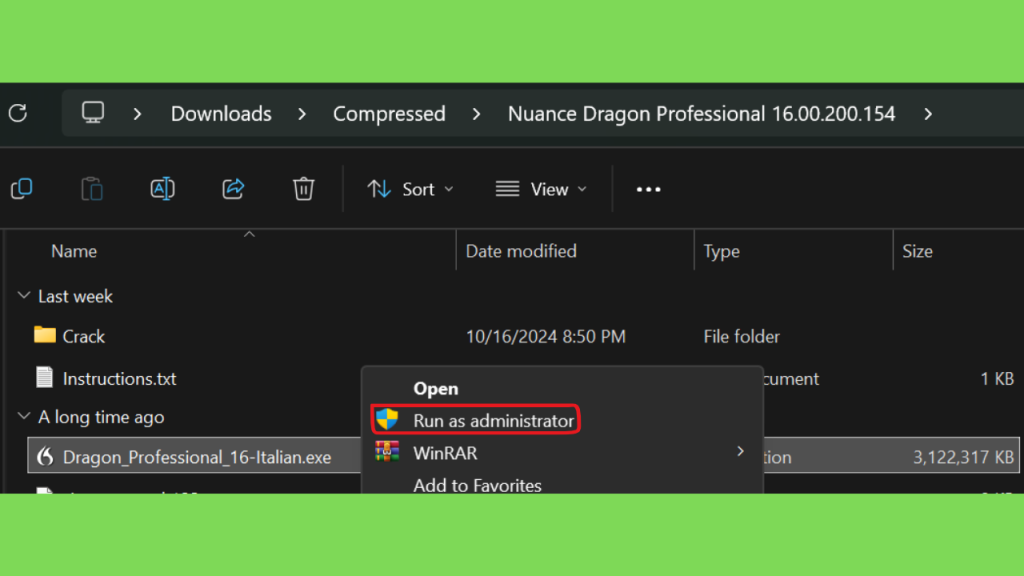This screenshot has width=1024, height=576.
Task: Go to Compressed breadcrumb
Action: pos(389,114)
